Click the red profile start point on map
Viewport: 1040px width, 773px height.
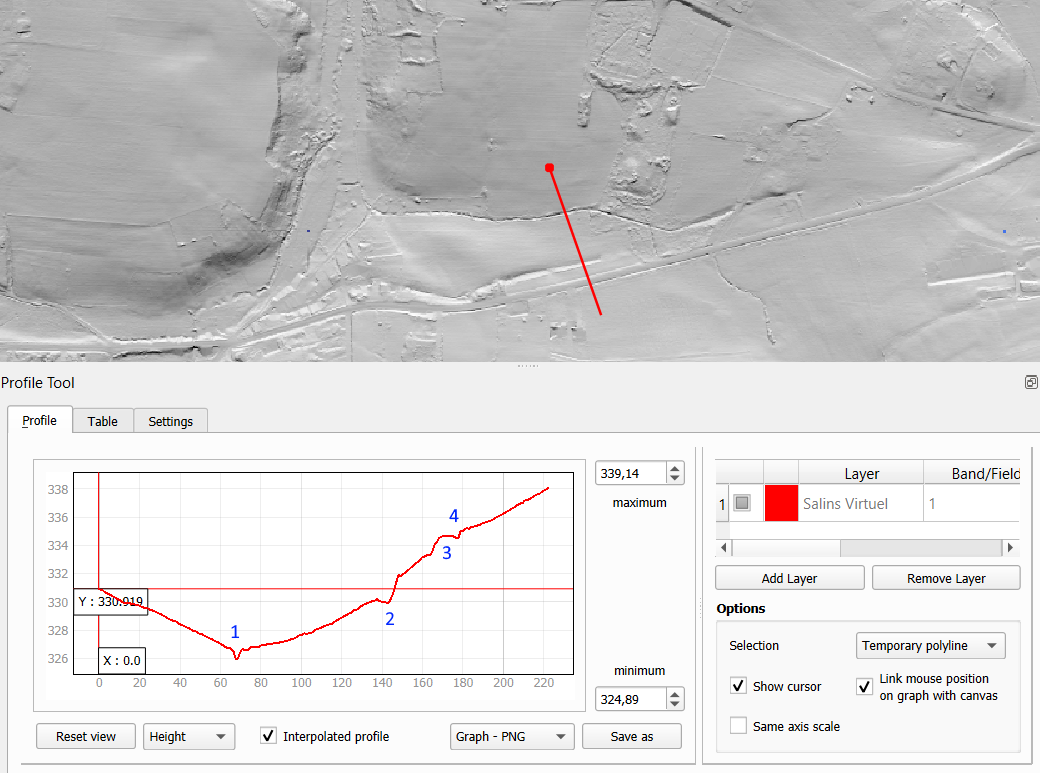pos(549,168)
